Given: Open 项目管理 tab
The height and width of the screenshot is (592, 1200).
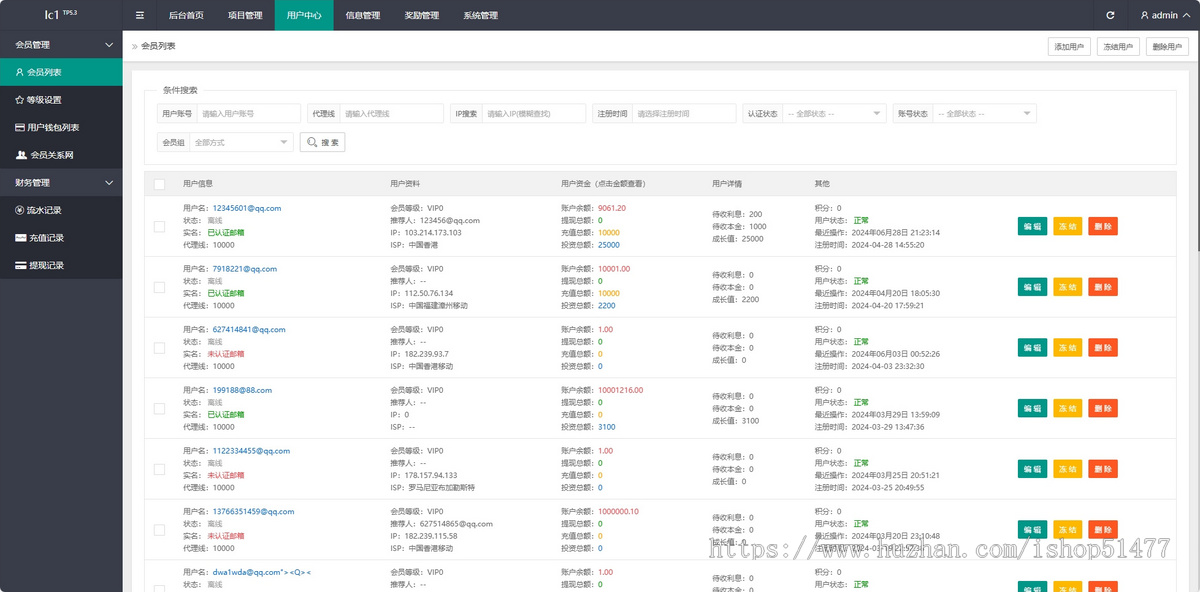Looking at the screenshot, I should (x=245, y=15).
